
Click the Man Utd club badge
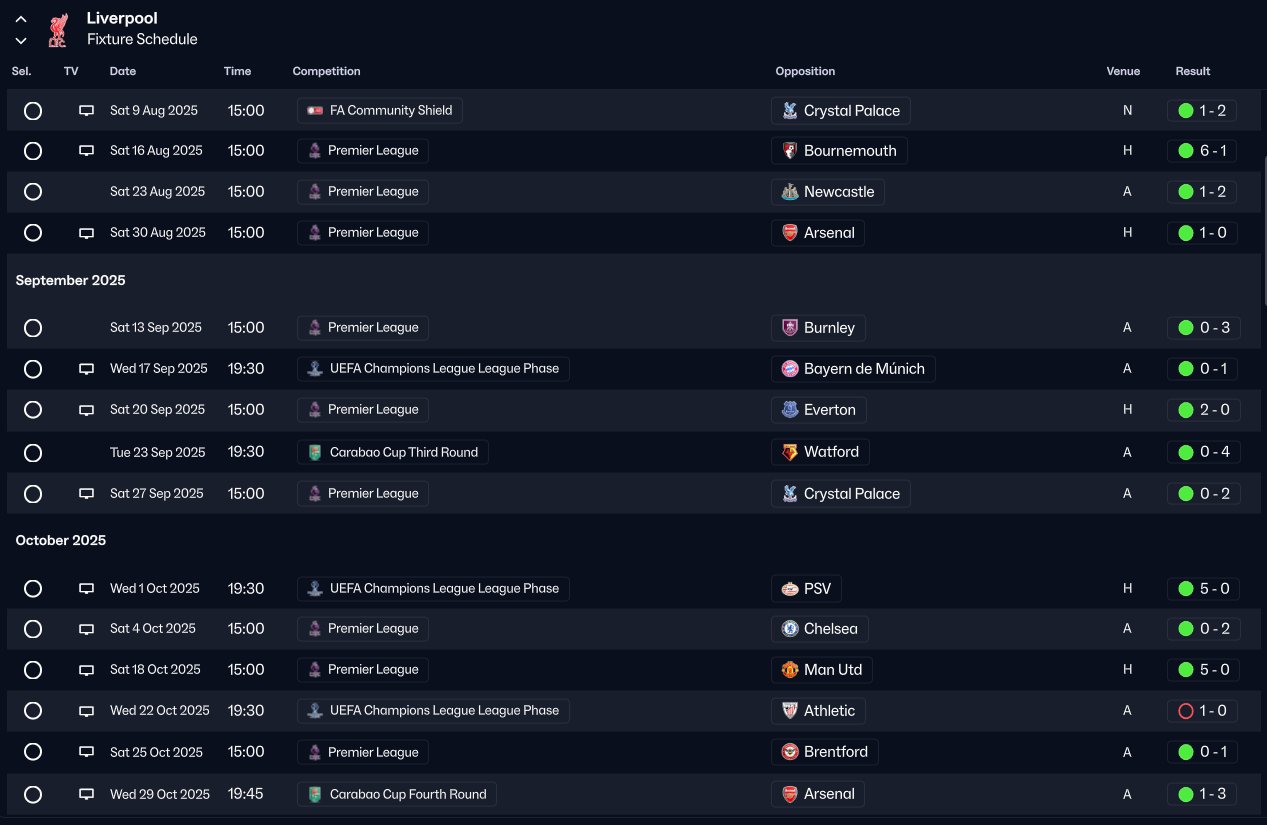pyautogui.click(x=790, y=670)
